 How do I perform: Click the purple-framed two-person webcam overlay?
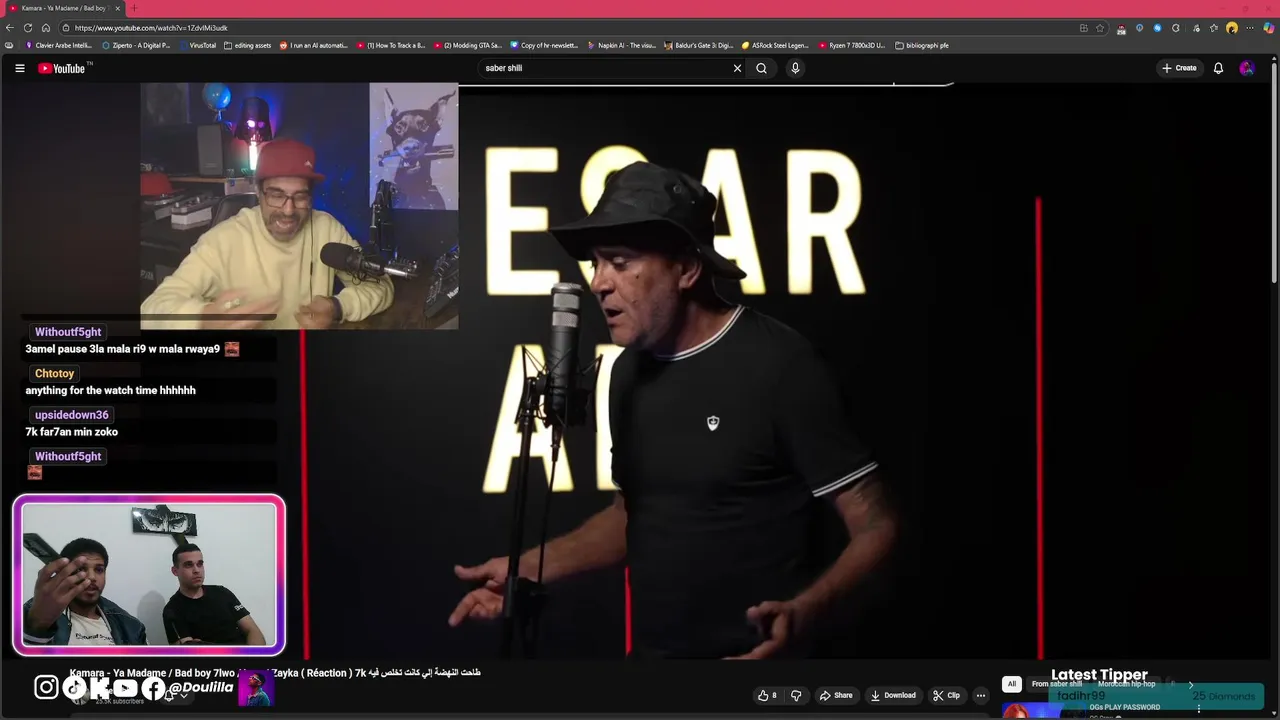point(149,575)
